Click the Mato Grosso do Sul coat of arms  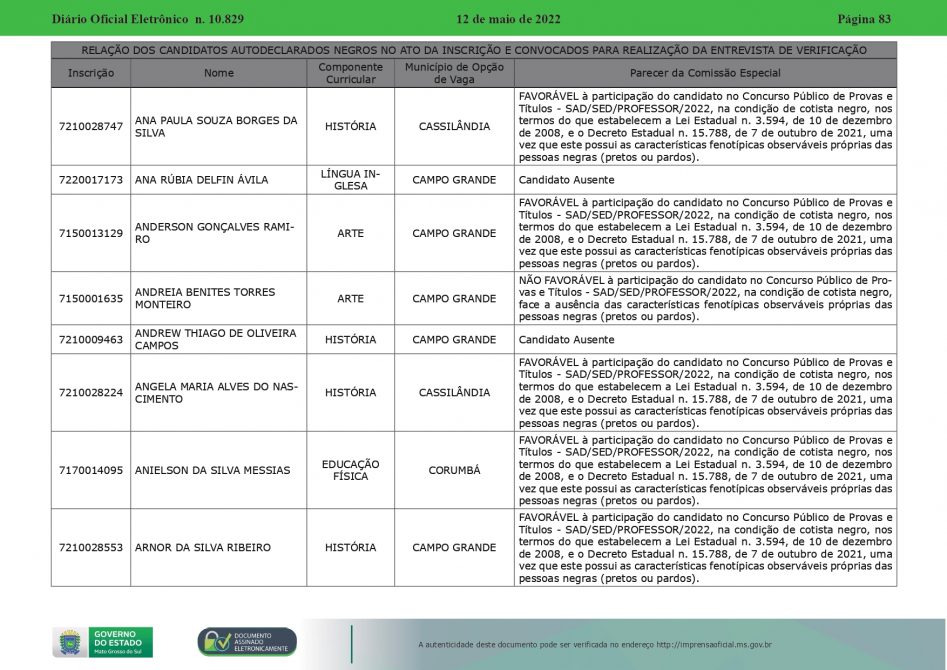(69, 642)
